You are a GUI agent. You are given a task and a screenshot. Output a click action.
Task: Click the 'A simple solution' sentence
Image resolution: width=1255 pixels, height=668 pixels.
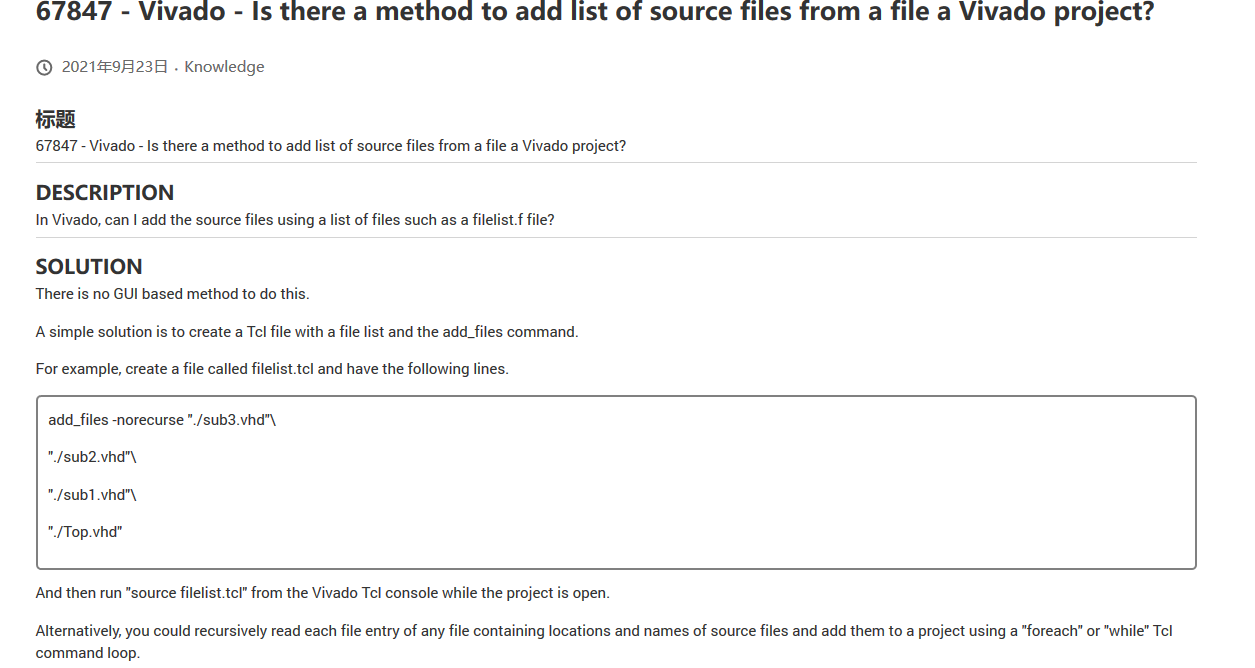coord(307,332)
